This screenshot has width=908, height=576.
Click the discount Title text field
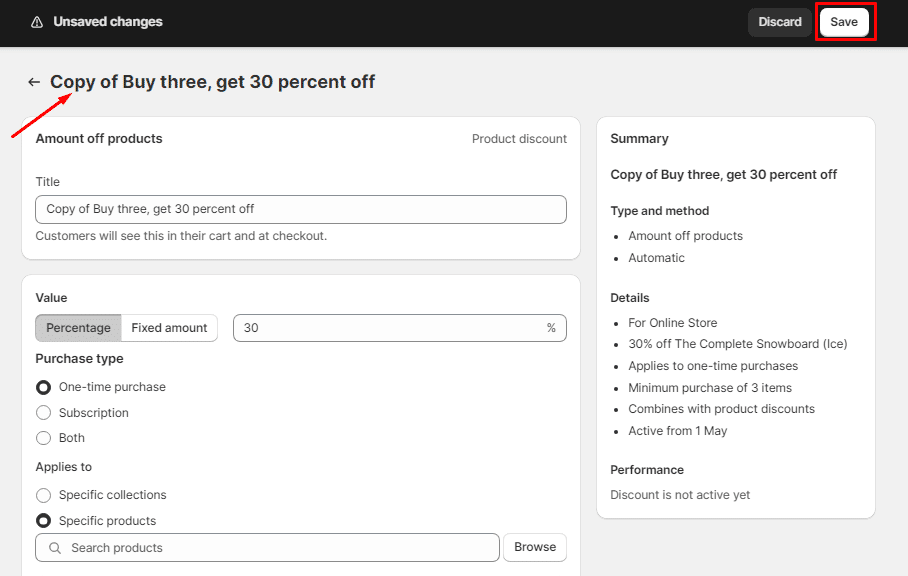(300, 209)
